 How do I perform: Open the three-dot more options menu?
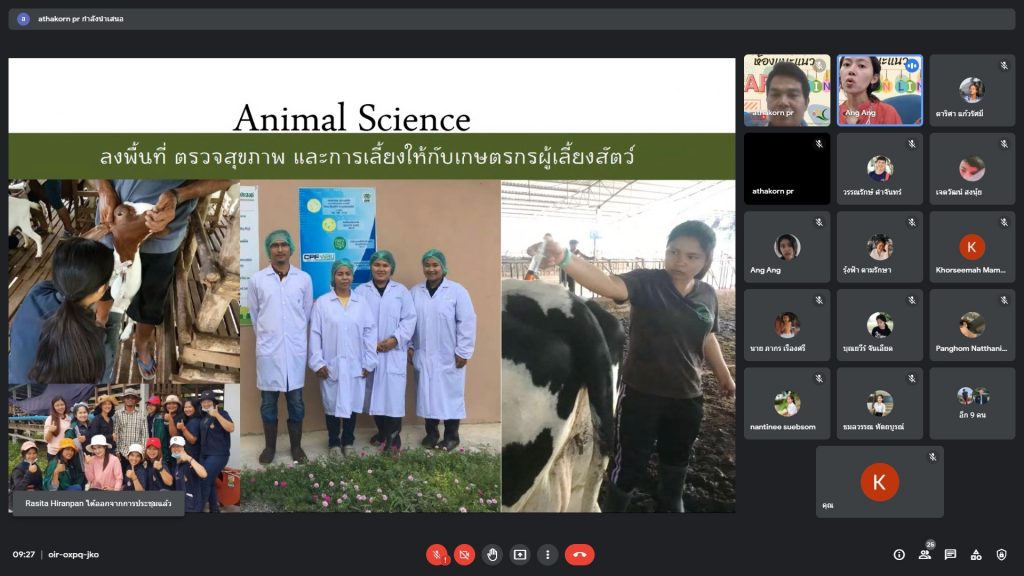pyautogui.click(x=547, y=554)
